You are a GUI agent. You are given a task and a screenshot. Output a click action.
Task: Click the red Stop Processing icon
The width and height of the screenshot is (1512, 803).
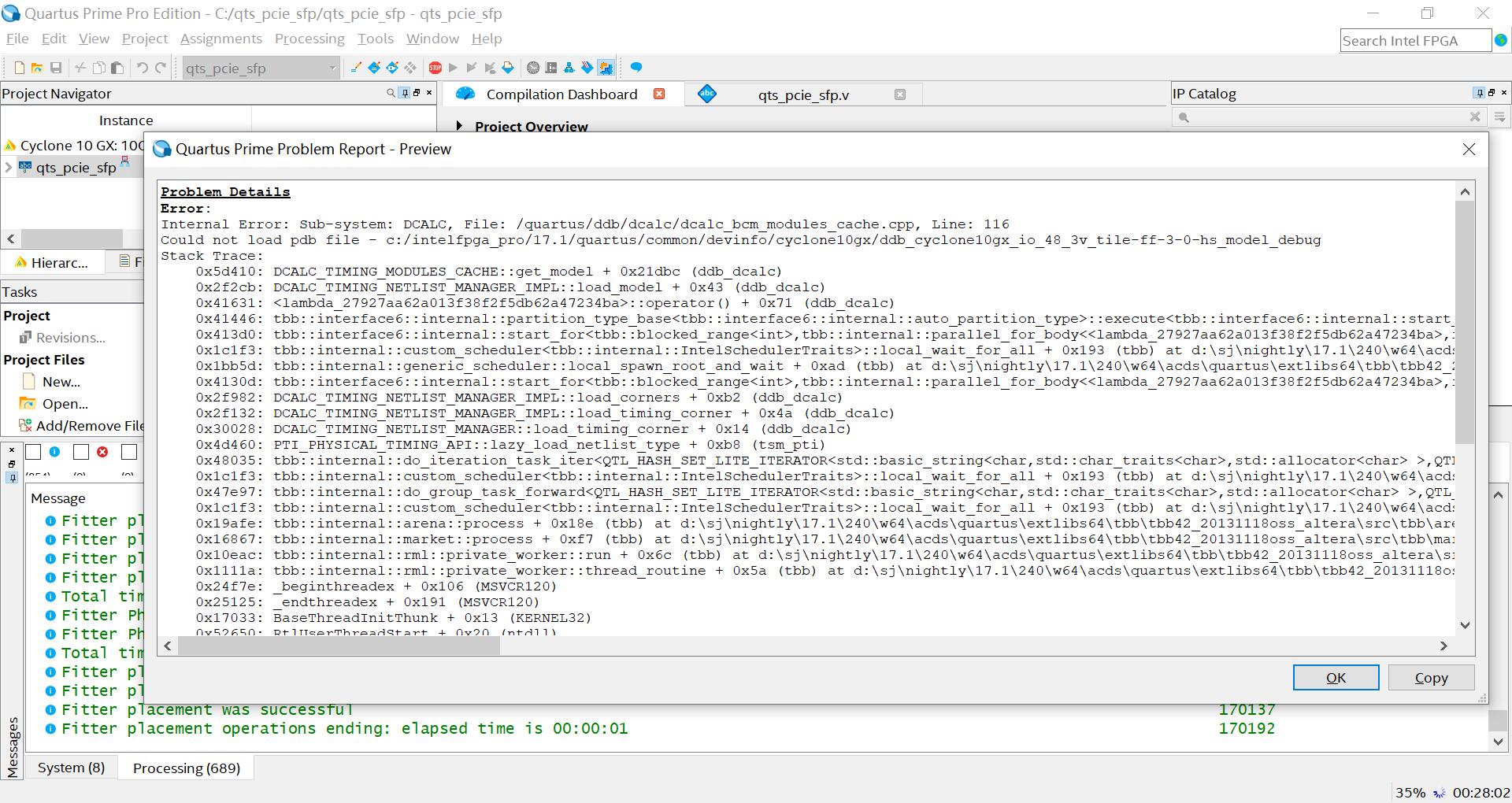point(435,68)
